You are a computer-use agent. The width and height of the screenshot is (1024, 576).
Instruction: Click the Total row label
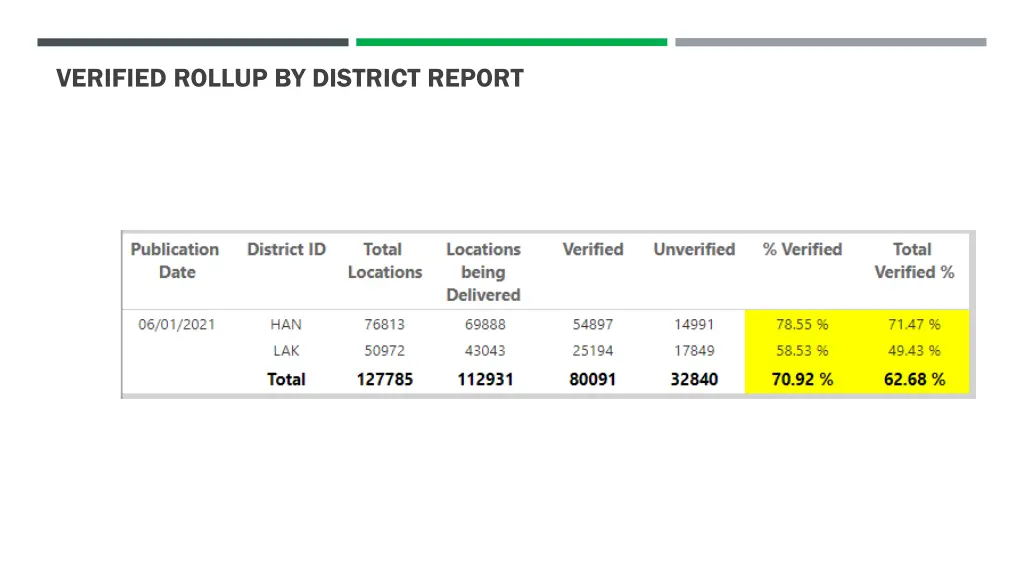[x=286, y=379]
